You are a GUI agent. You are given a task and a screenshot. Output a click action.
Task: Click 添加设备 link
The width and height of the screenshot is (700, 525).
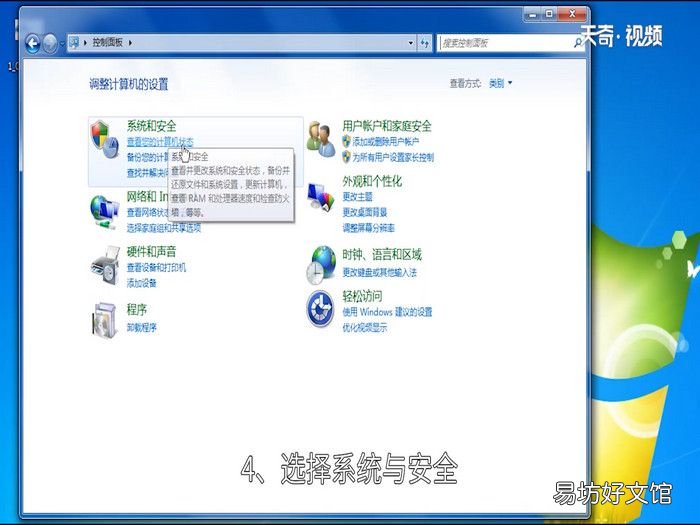coord(142,283)
